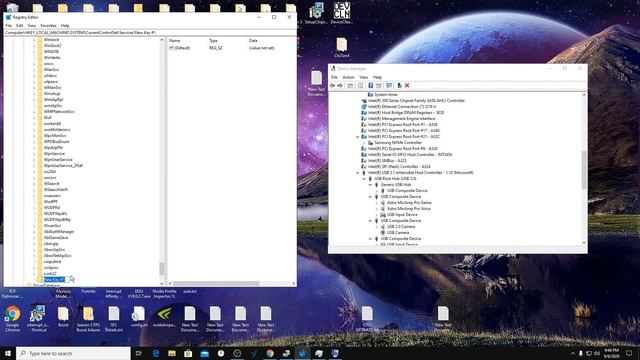Open Google Chrome desktop shortcut
The height and width of the screenshot is (360, 640).
(x=13, y=319)
